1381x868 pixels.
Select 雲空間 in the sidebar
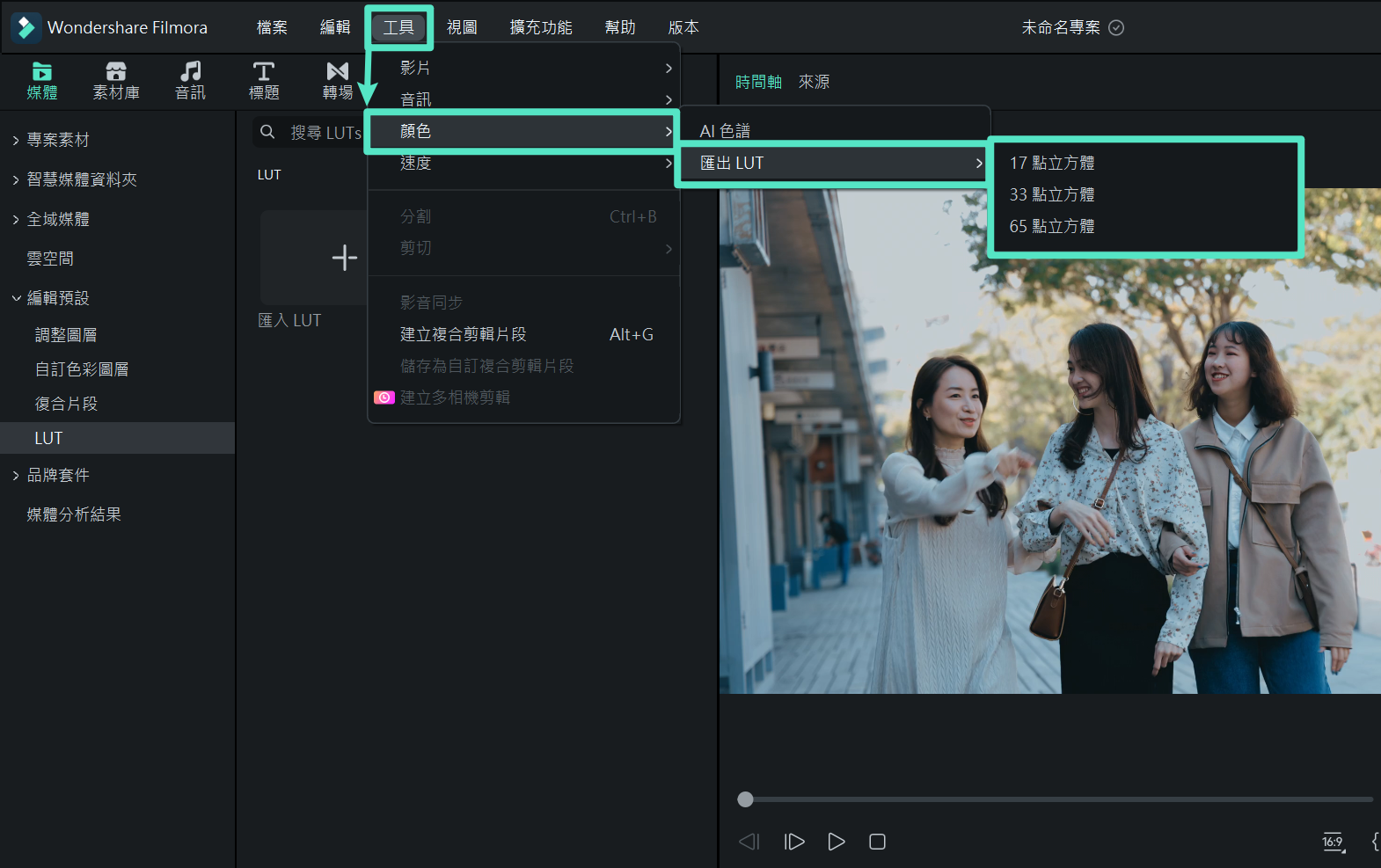coord(50,259)
